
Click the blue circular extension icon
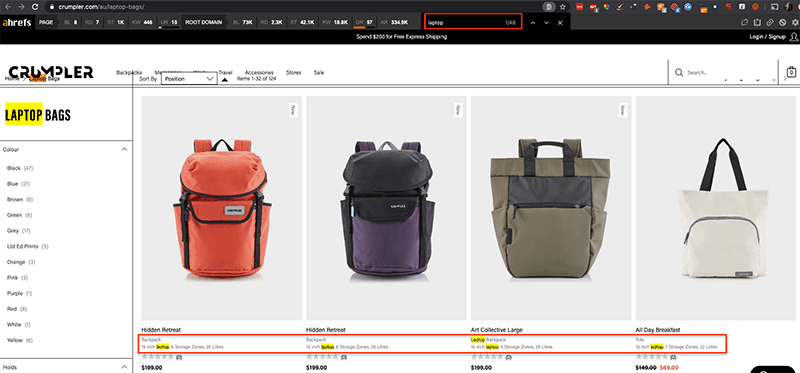tap(687, 7)
